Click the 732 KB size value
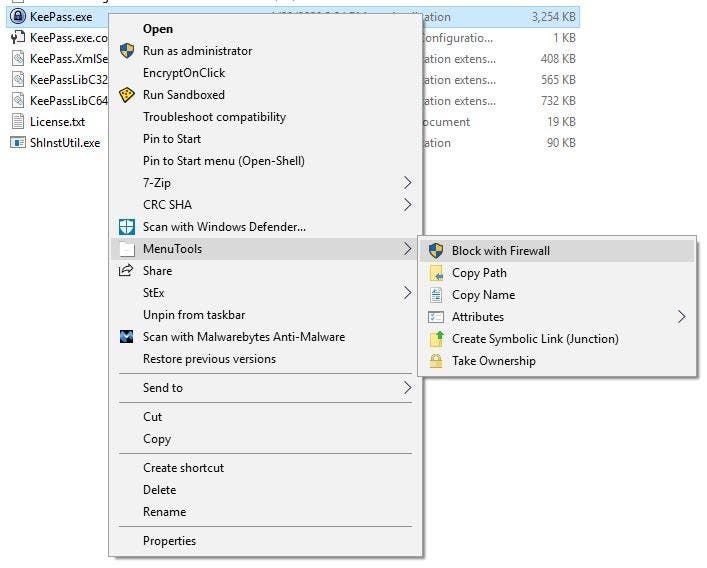 coord(558,101)
